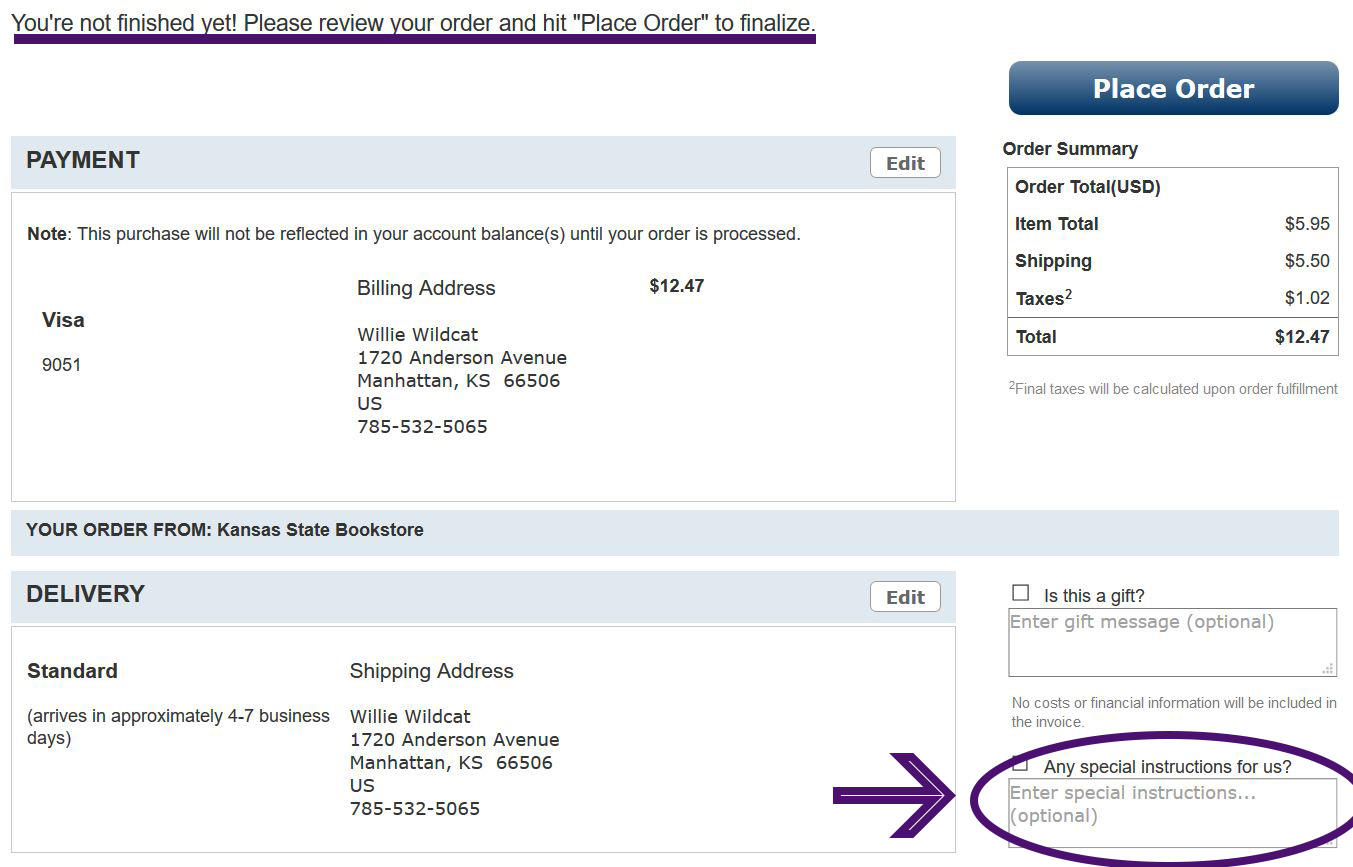Click the Place Order button
Viewport: 1353px width, 867px height.
1172,88
